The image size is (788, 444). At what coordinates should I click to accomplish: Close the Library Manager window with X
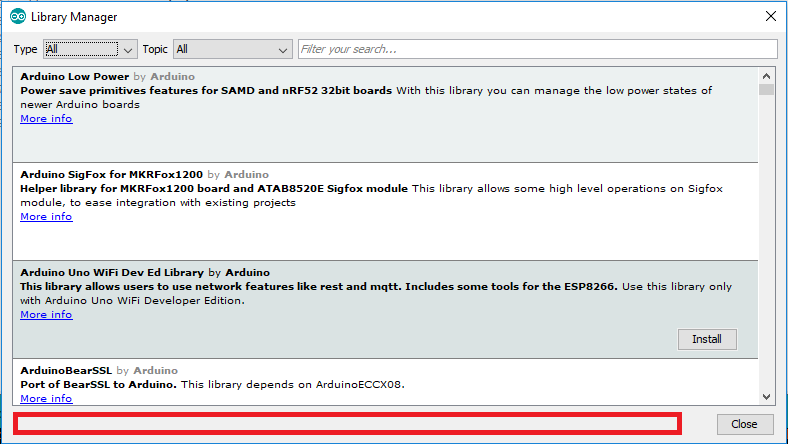pos(771,16)
